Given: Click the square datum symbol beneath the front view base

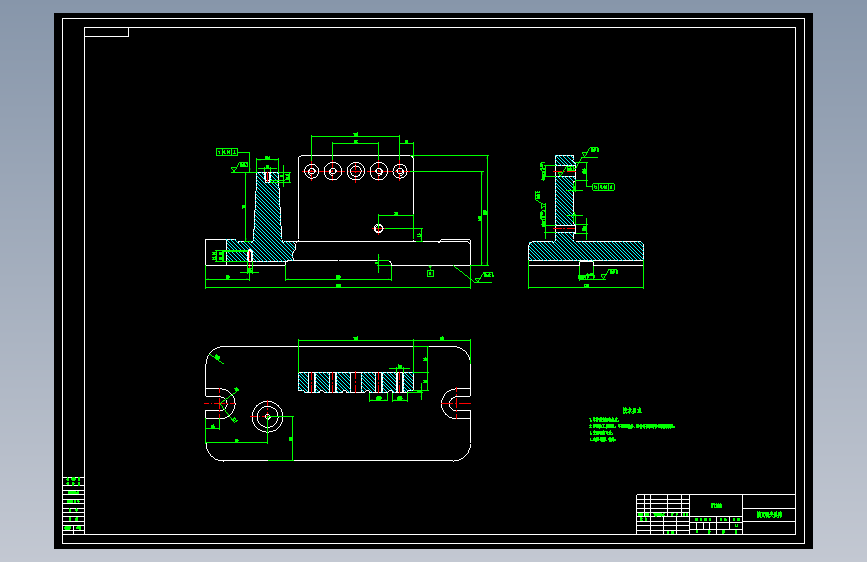Looking at the screenshot, I should (x=430, y=273).
